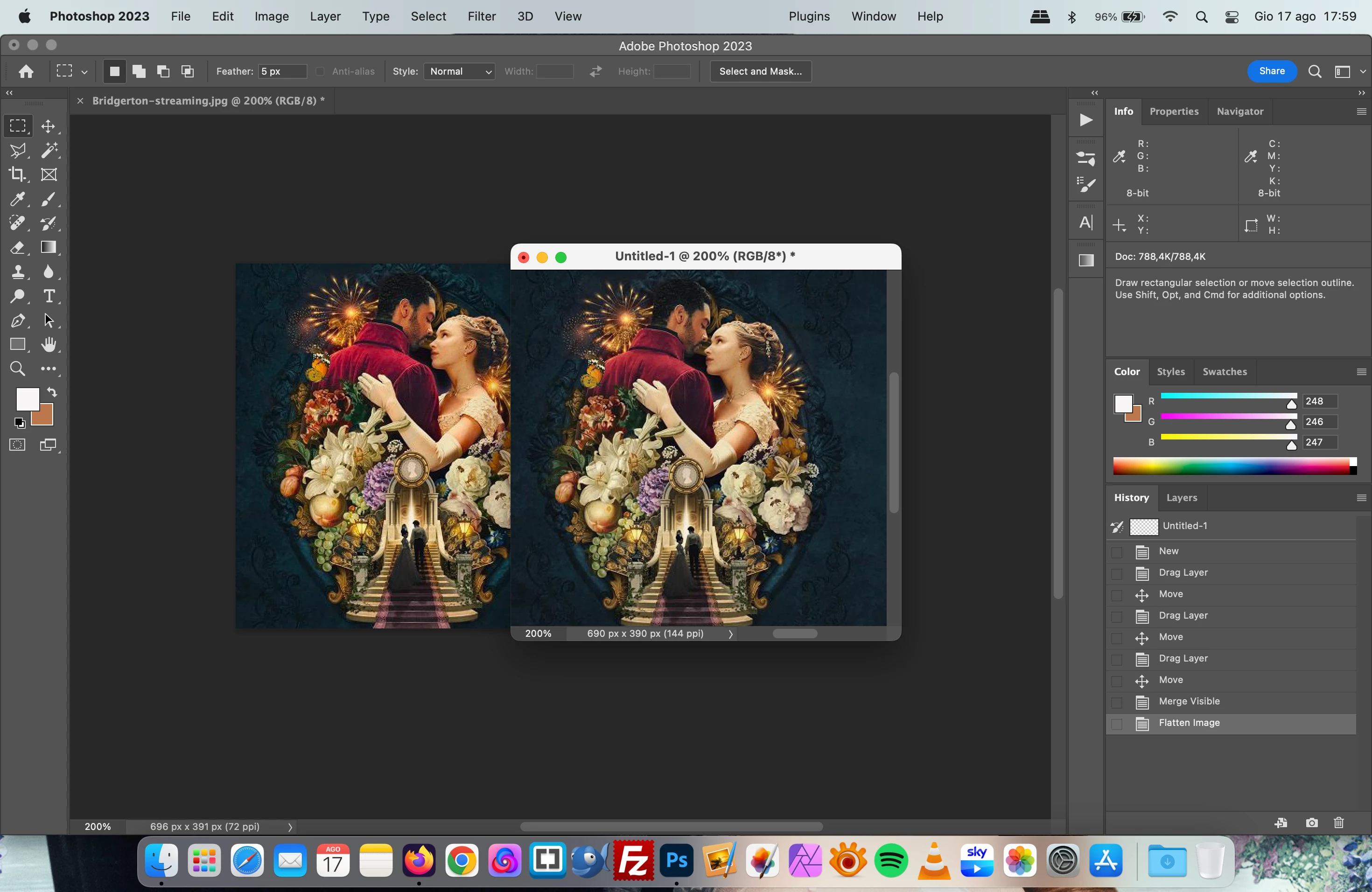Open the Color panel options menu

point(1361,372)
